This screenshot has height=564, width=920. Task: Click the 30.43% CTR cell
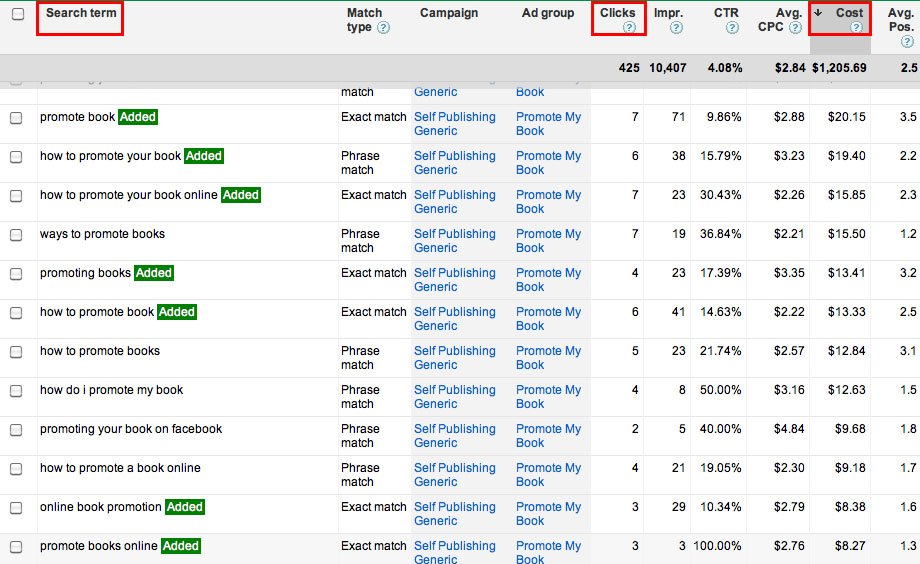(x=721, y=195)
